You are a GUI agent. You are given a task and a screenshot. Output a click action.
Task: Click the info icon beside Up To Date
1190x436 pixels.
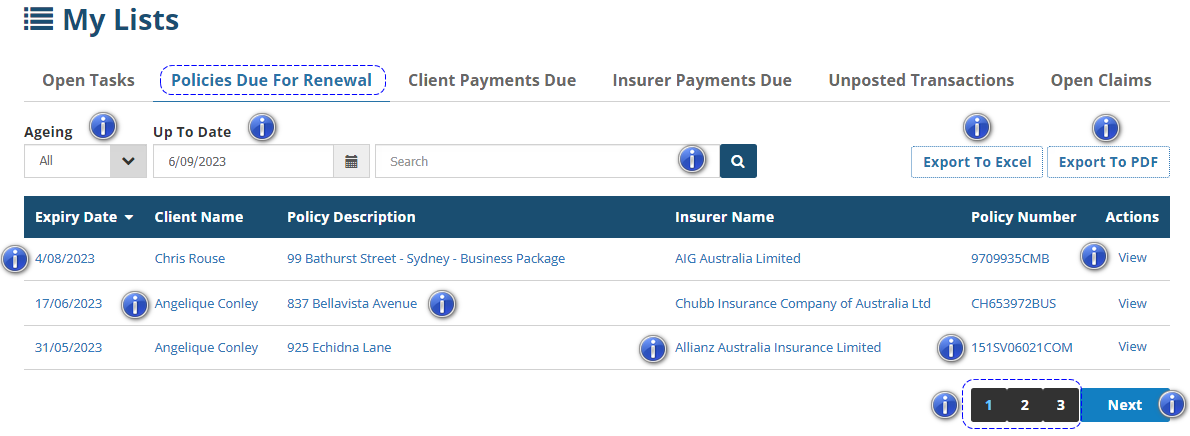point(261,127)
